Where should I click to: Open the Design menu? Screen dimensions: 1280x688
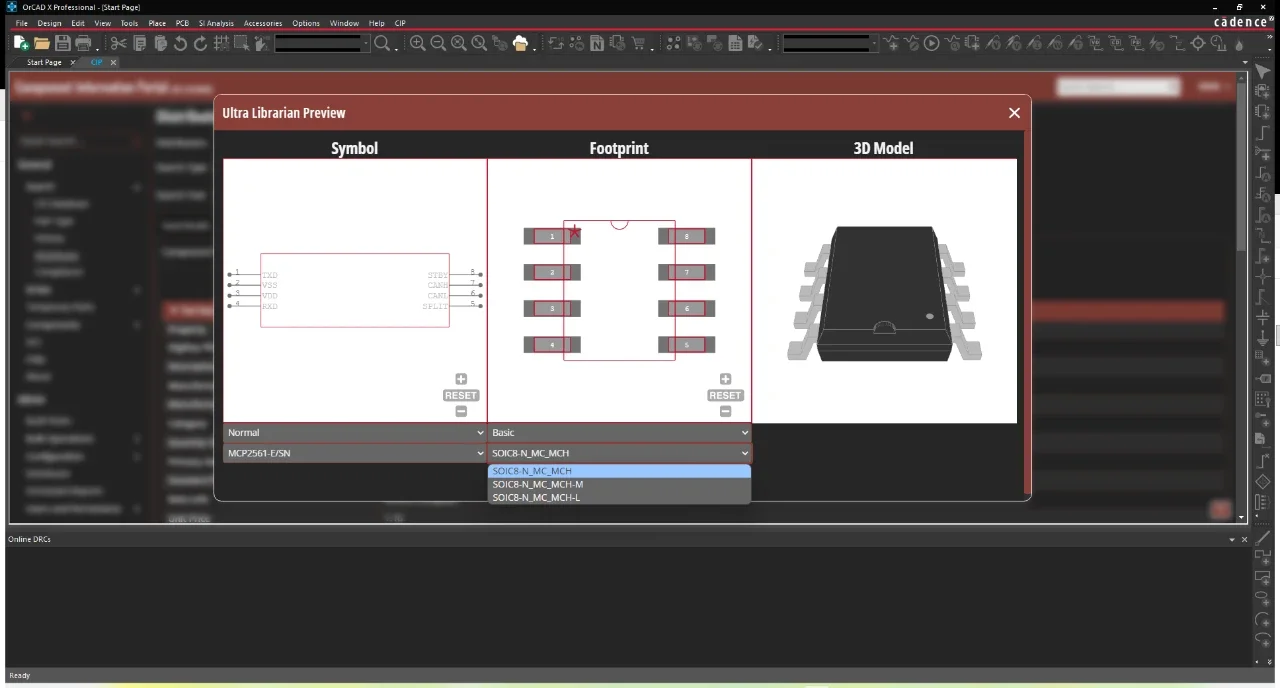coord(49,23)
